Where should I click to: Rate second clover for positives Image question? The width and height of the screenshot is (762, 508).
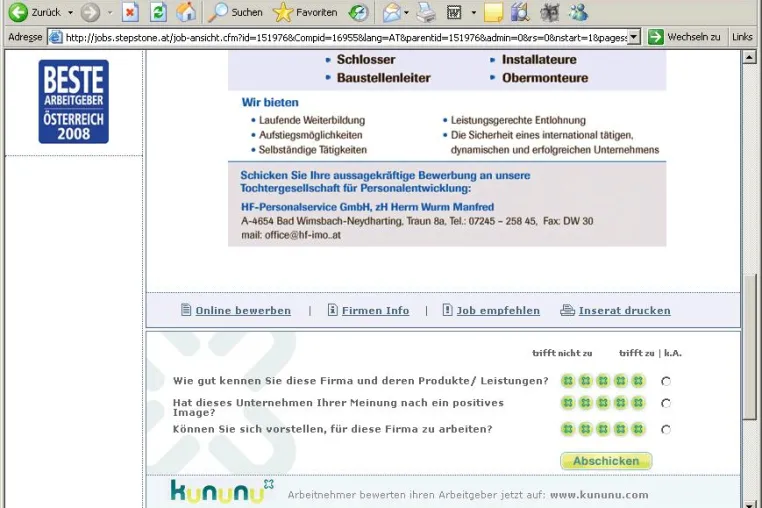click(x=586, y=403)
